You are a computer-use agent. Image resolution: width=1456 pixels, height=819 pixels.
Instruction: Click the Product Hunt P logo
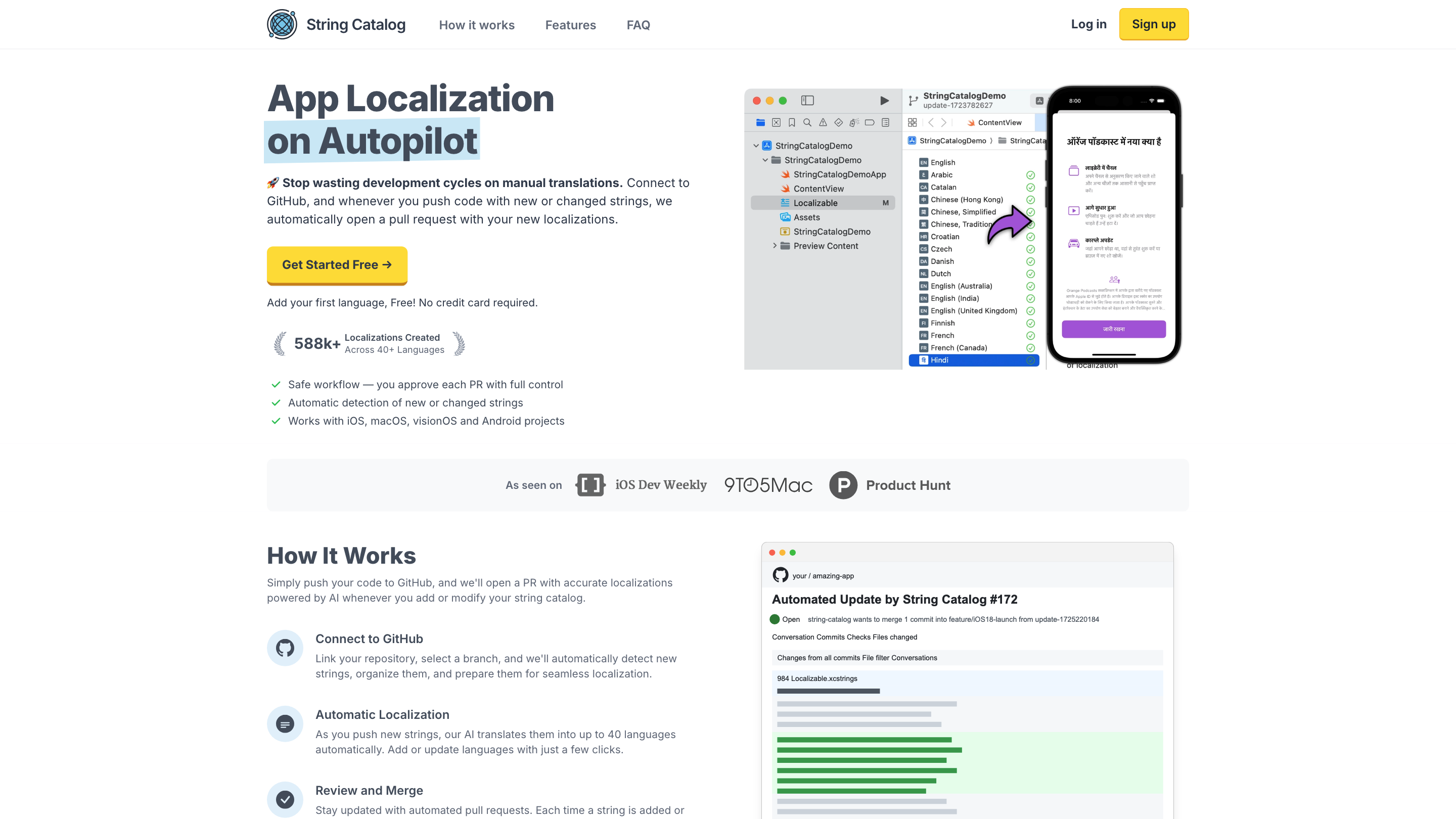(843, 485)
